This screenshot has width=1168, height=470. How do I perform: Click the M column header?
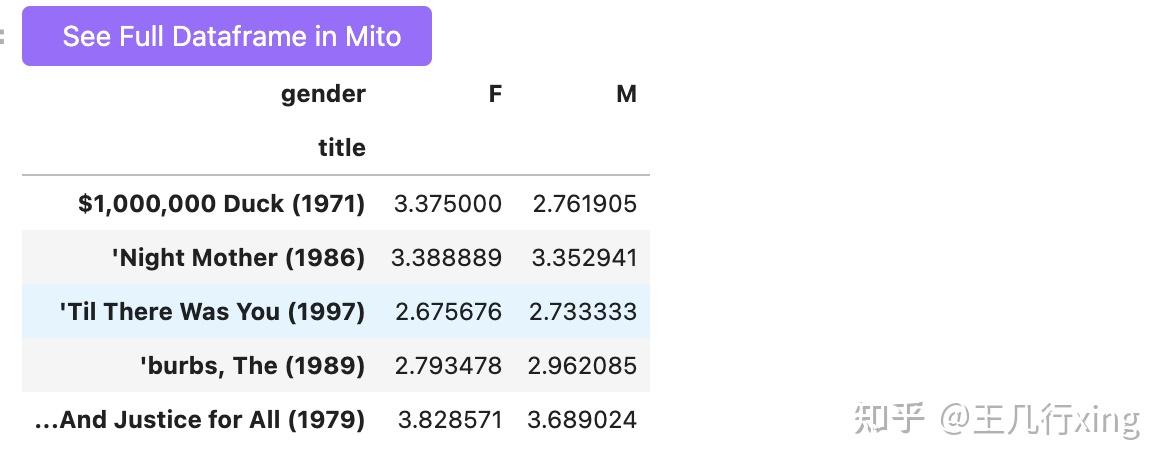pos(626,94)
